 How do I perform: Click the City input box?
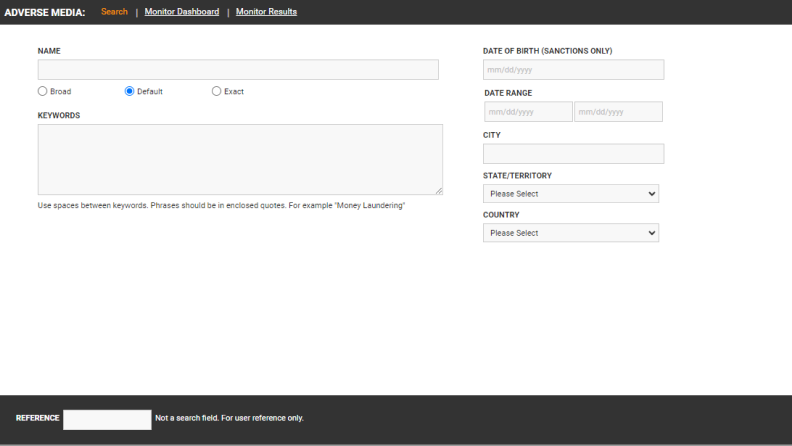click(573, 154)
